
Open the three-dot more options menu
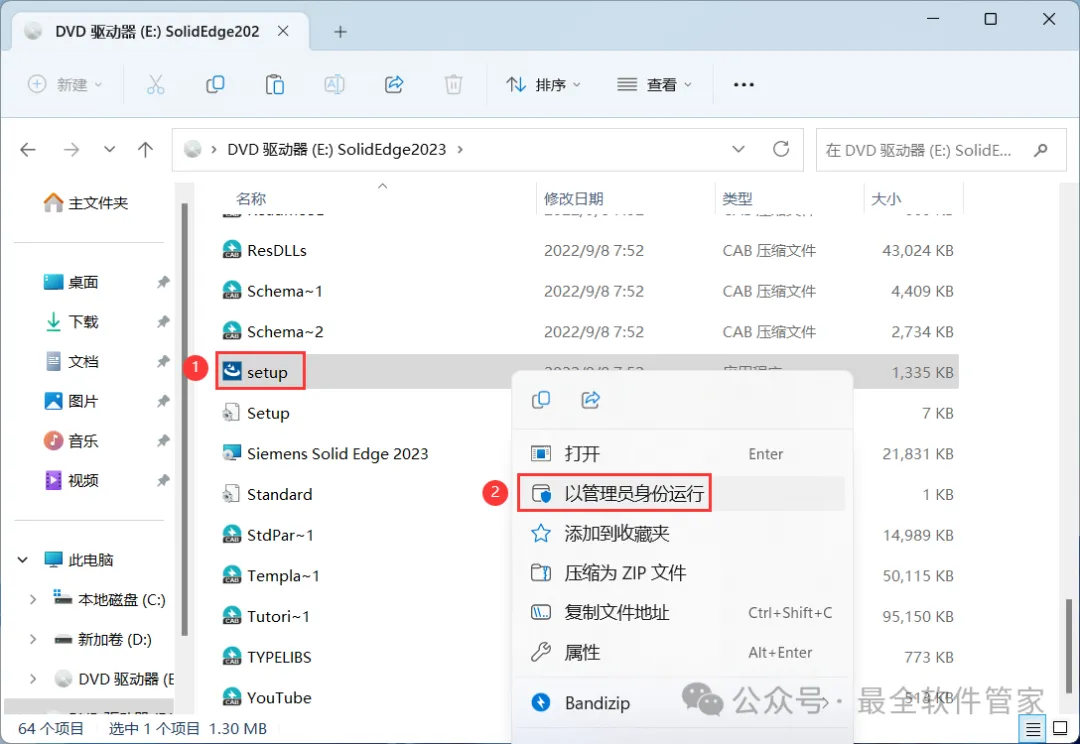[744, 85]
